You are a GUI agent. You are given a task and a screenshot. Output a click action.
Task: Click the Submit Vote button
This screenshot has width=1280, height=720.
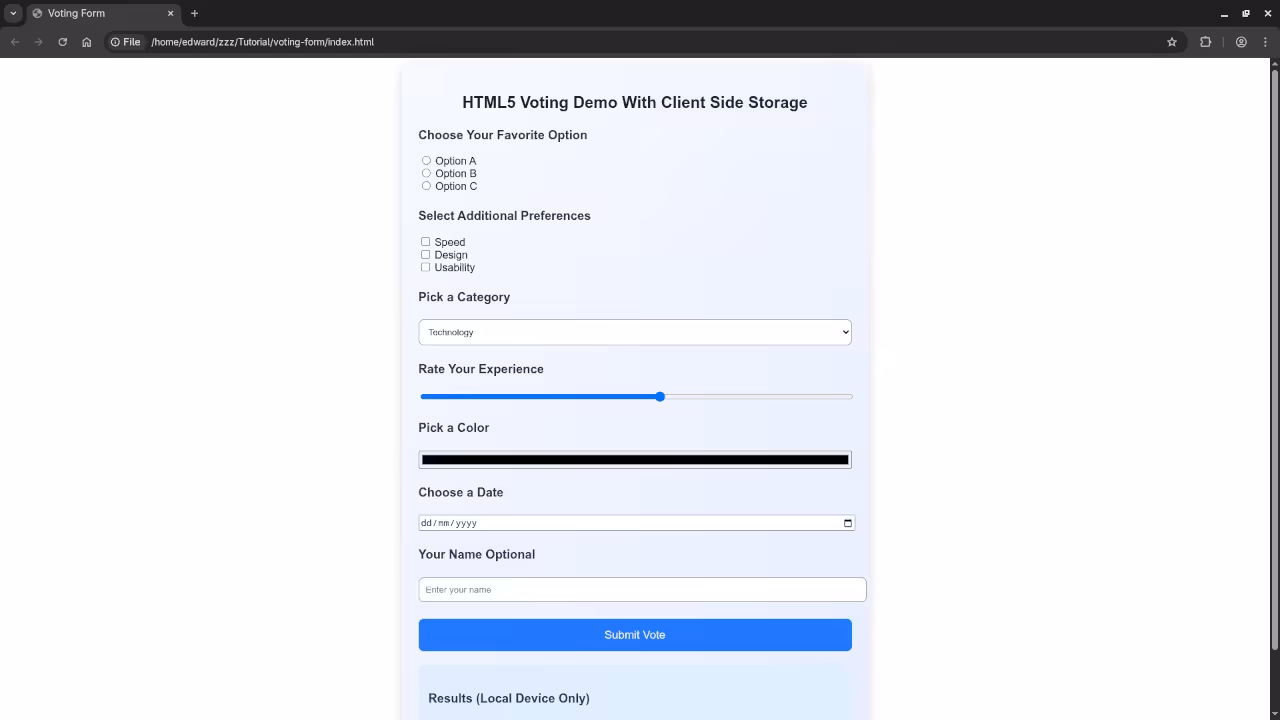point(634,634)
